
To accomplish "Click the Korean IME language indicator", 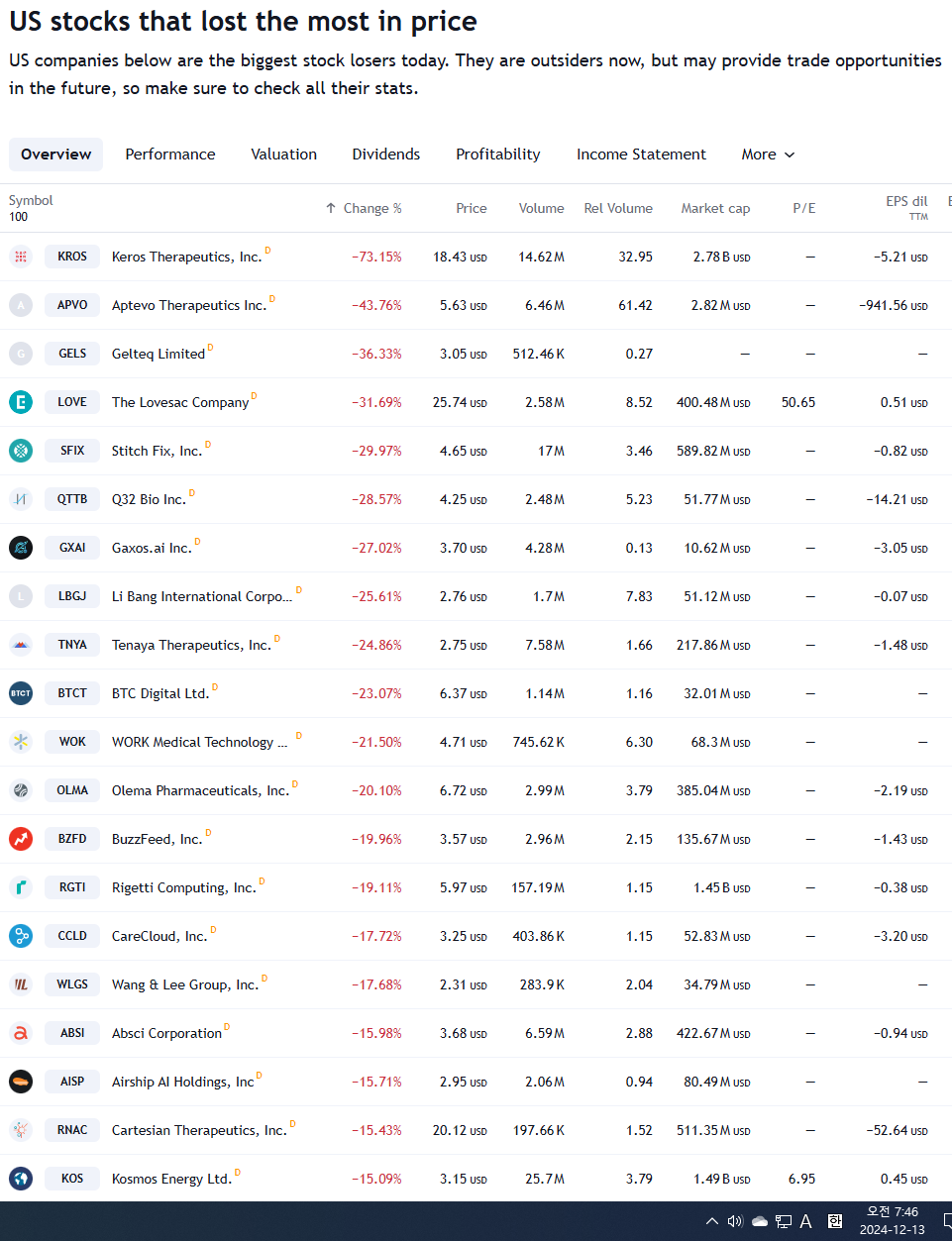I will point(835,1221).
